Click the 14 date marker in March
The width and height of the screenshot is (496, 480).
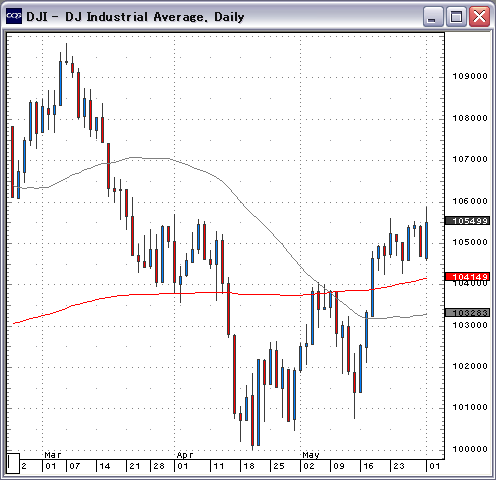(x=105, y=466)
